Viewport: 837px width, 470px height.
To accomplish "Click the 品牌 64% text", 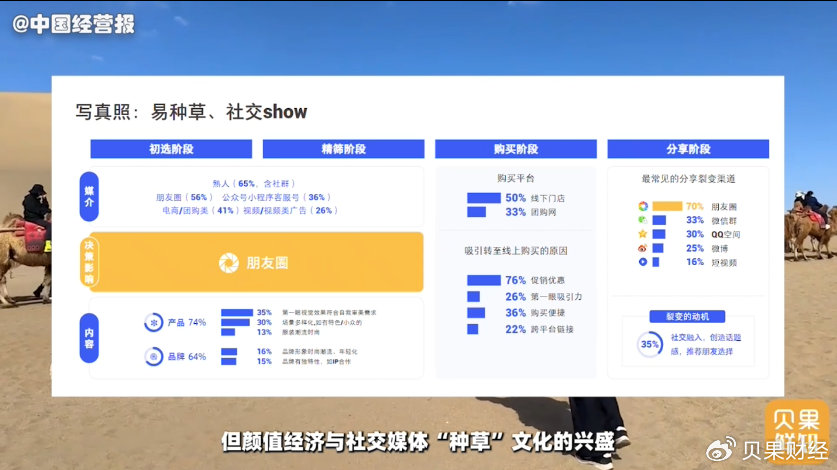I will click(x=187, y=356).
